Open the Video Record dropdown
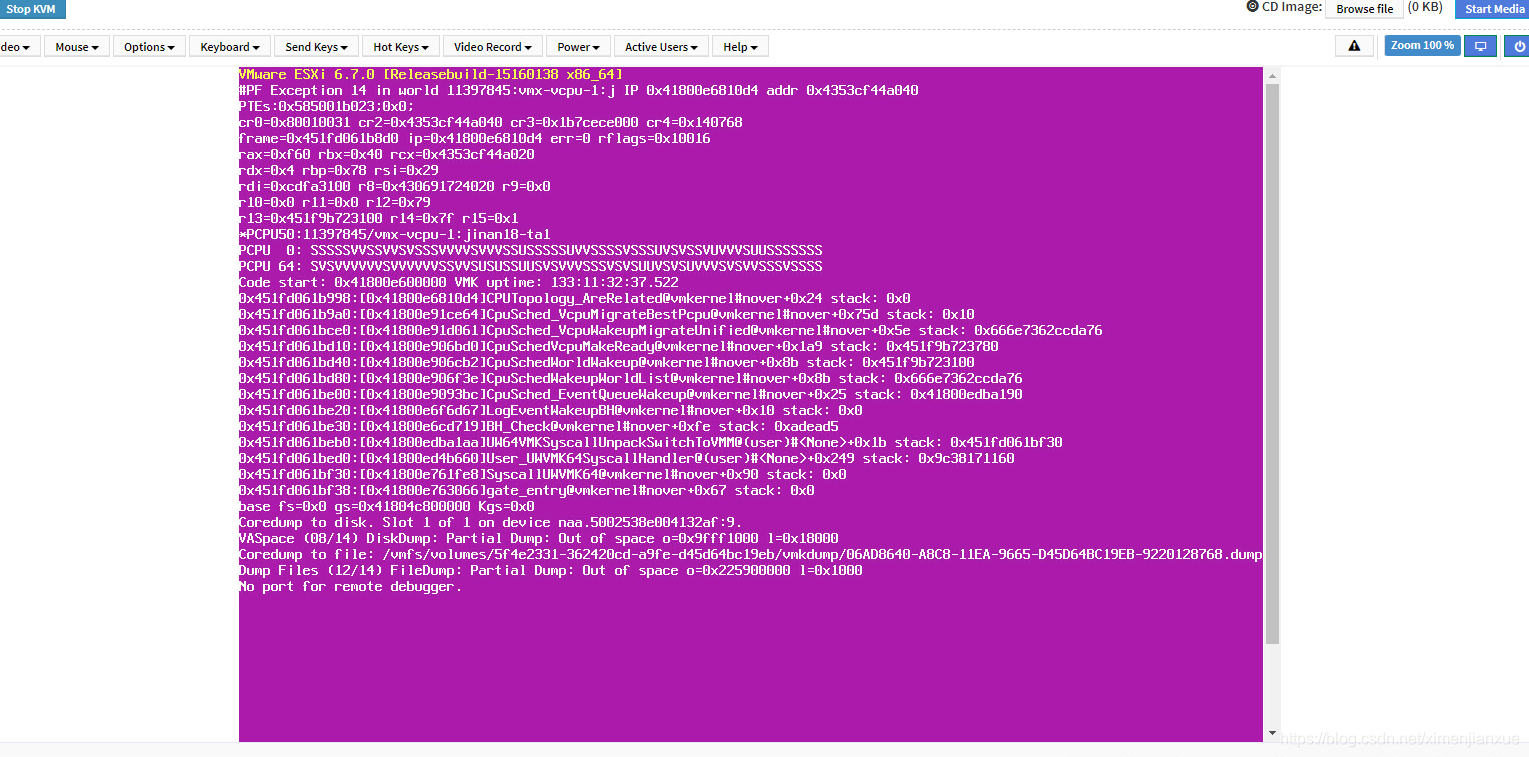This screenshot has height=757, width=1529. 493,47
